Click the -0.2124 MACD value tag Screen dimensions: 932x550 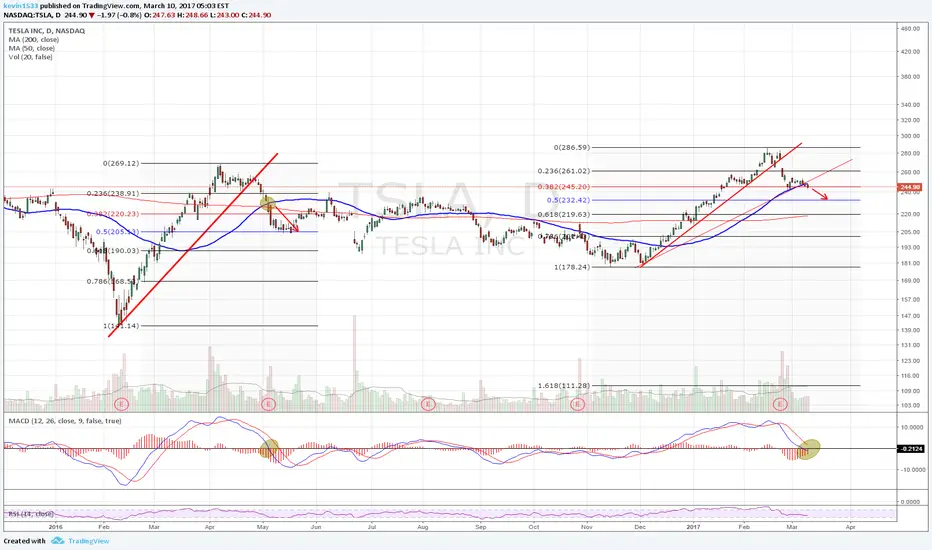[x=910, y=449]
